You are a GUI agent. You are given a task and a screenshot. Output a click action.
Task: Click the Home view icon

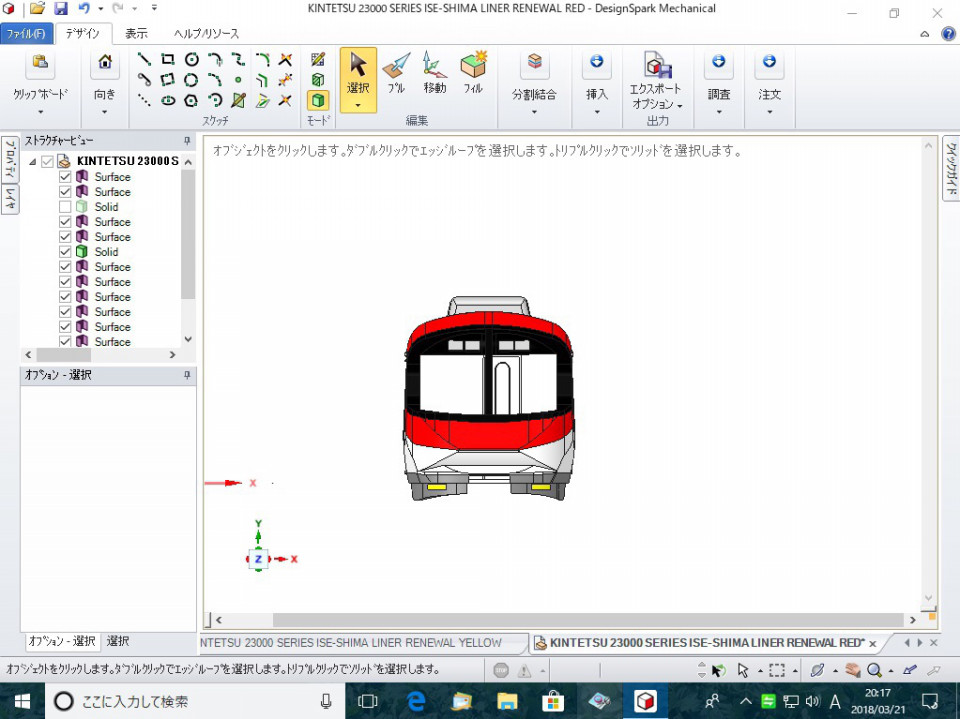coord(105,62)
